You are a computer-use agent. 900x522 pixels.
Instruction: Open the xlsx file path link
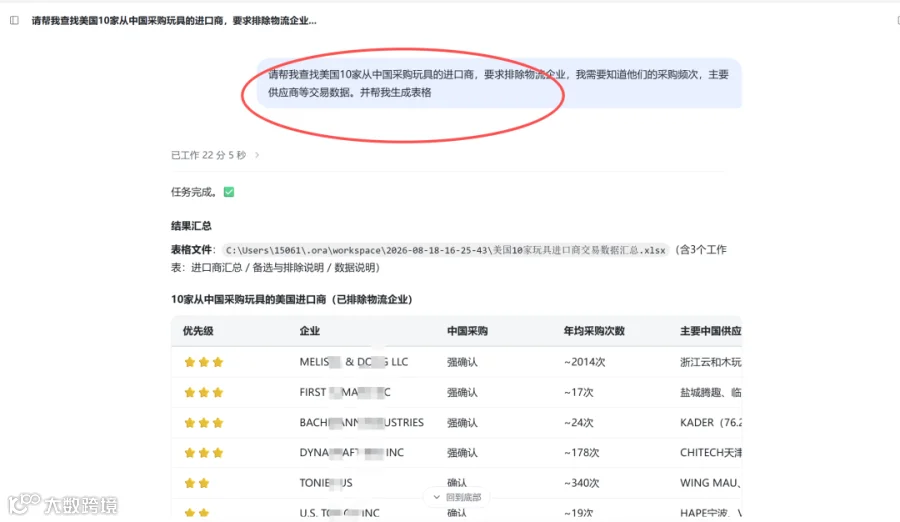click(x=445, y=250)
